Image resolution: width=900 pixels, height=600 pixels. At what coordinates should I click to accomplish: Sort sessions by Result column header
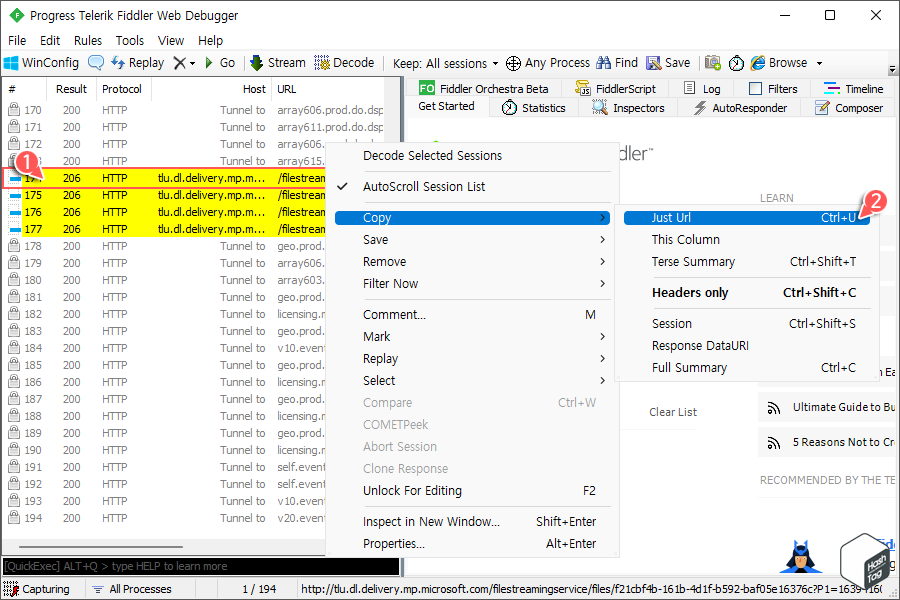[71, 89]
